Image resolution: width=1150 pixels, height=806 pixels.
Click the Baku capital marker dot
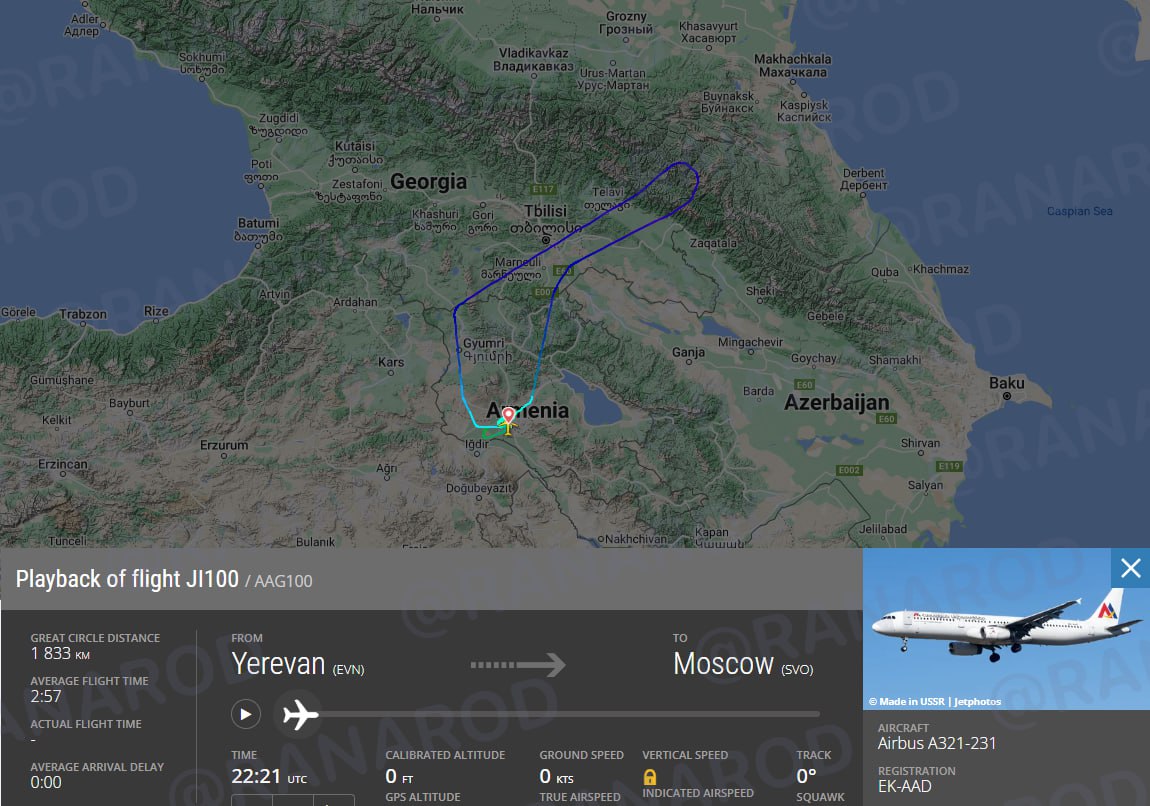1007,396
